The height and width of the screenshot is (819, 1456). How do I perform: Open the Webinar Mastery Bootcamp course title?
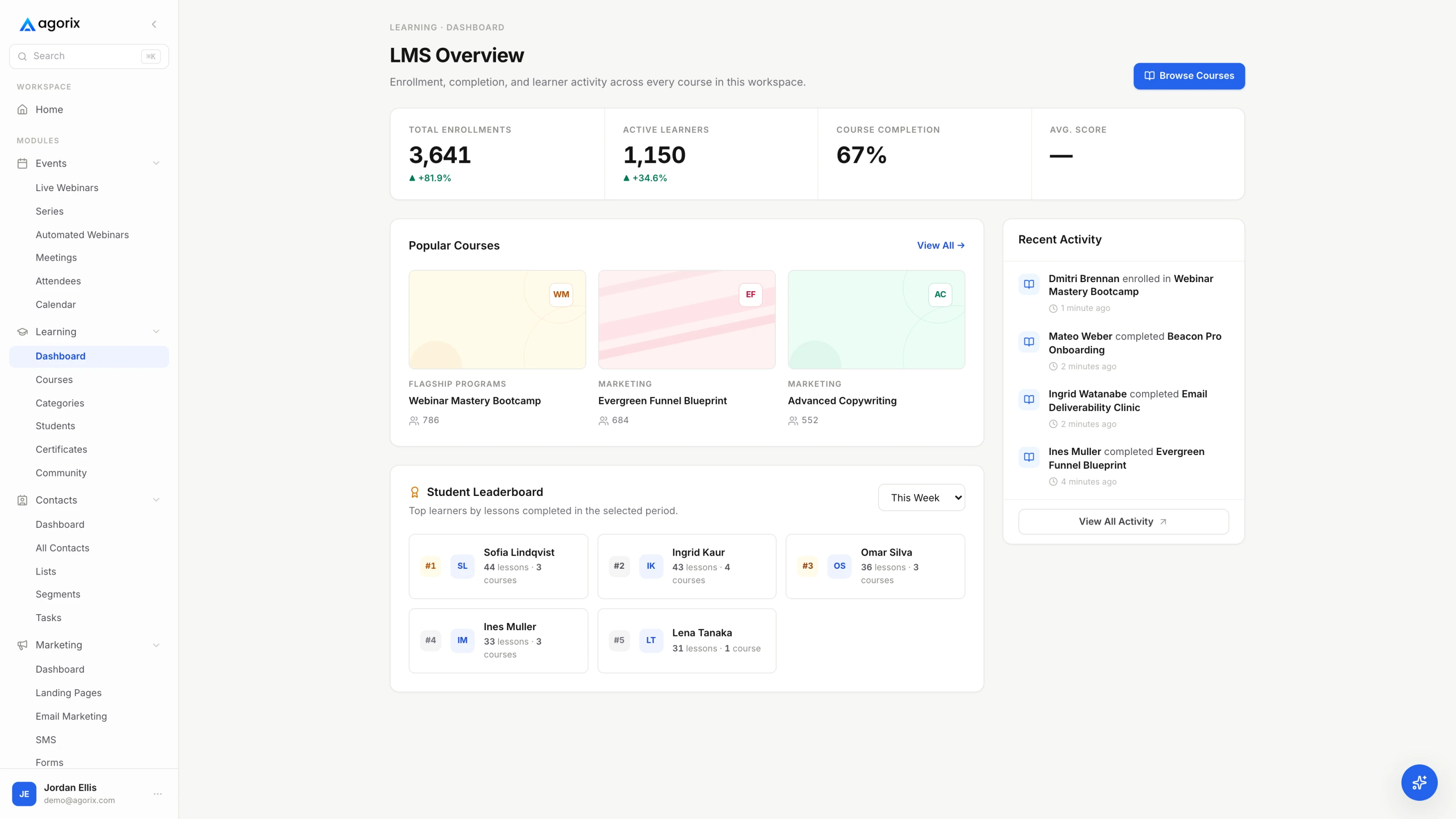(x=474, y=401)
